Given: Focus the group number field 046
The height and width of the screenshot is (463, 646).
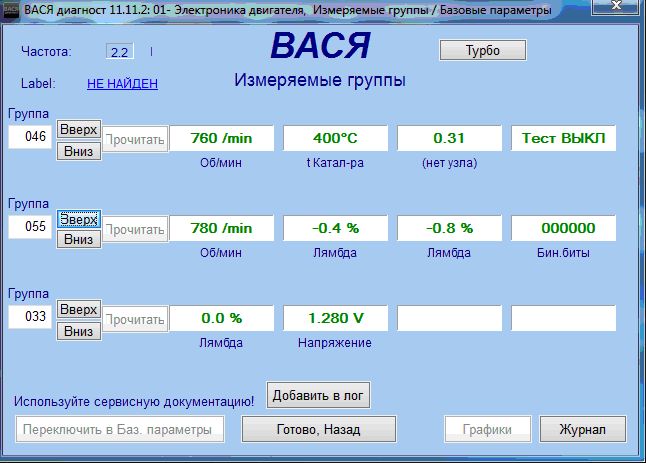Looking at the screenshot, I should (x=30, y=137).
